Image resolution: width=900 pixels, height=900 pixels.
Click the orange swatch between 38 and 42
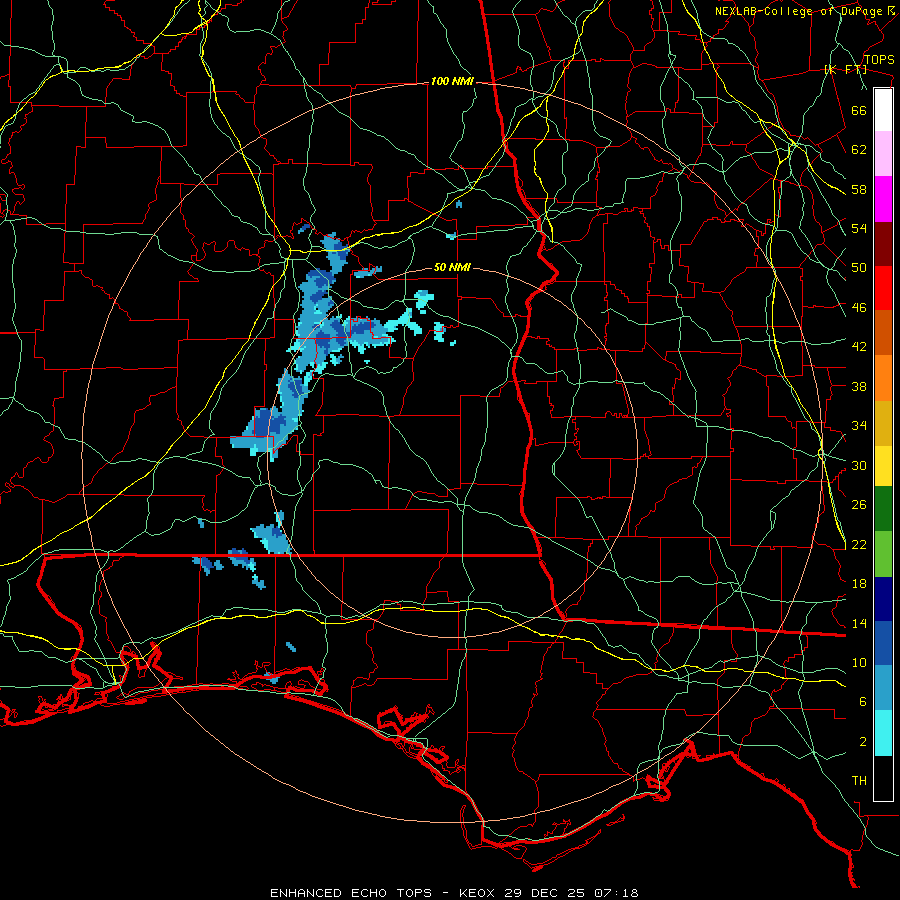[883, 378]
